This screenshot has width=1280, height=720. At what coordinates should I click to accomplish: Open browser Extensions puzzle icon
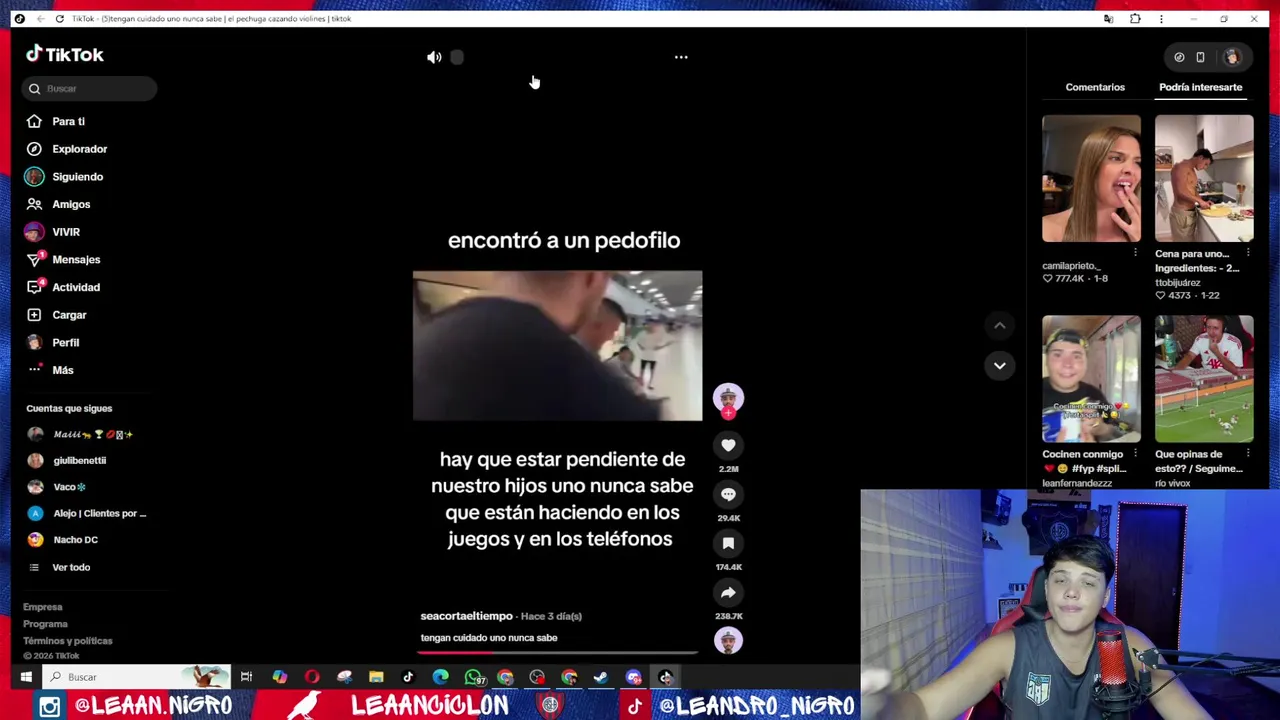(x=1135, y=19)
